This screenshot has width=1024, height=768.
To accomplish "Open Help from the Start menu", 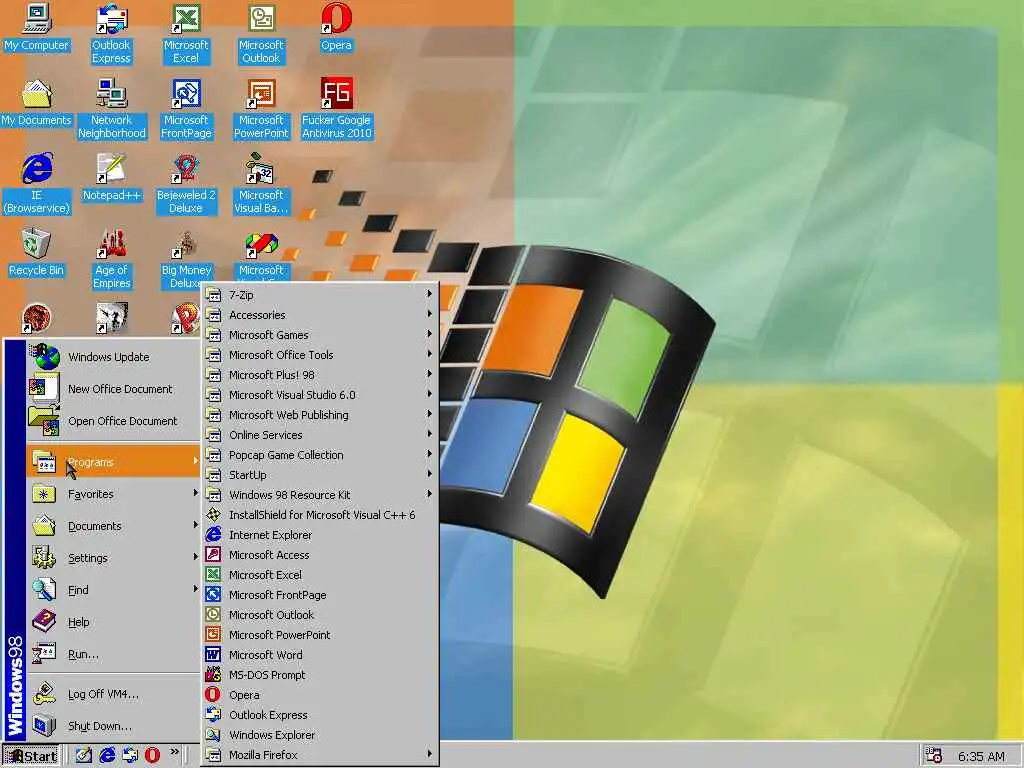I will point(113,622).
